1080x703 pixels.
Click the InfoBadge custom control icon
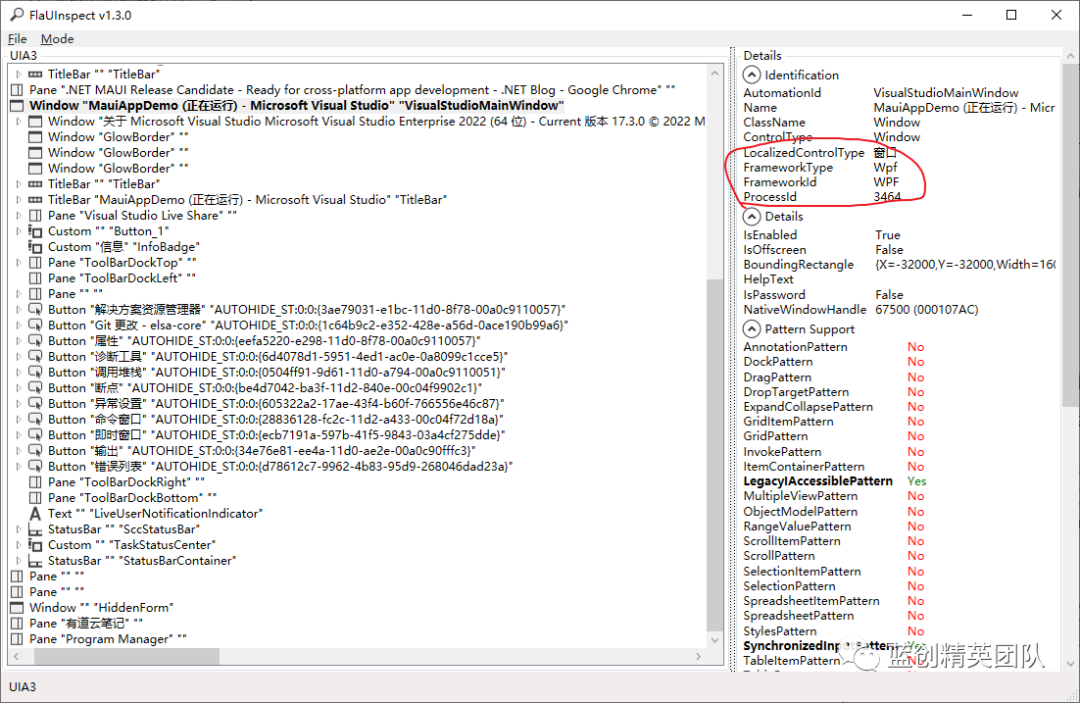tap(35, 246)
